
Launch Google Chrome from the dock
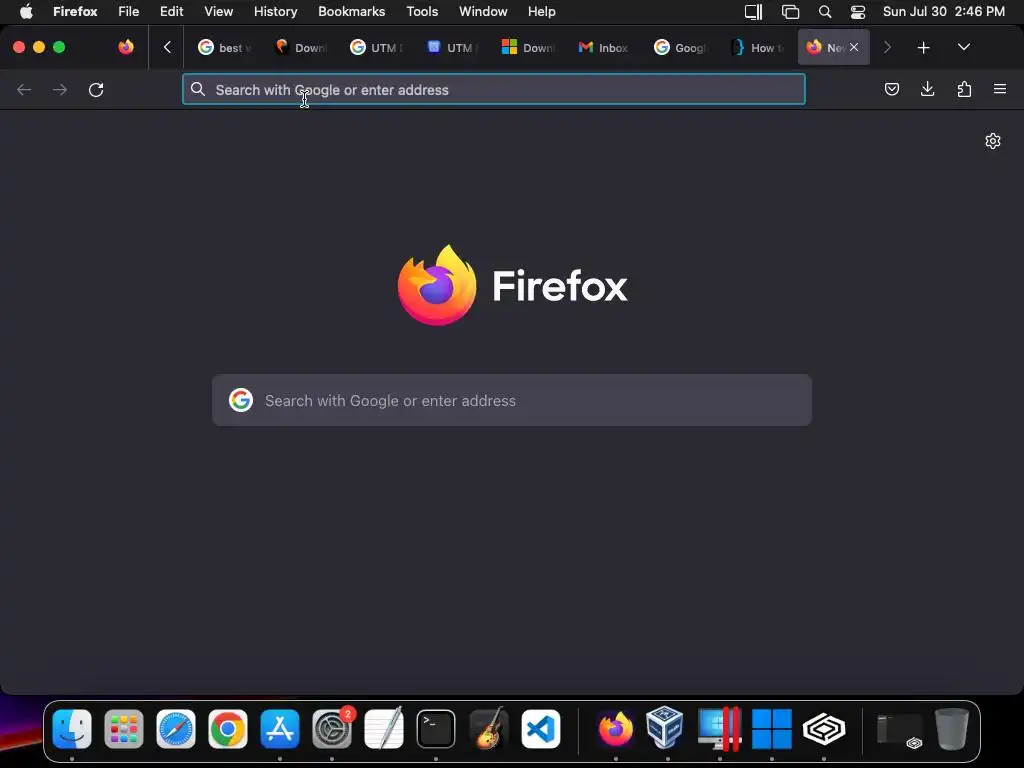coord(227,729)
